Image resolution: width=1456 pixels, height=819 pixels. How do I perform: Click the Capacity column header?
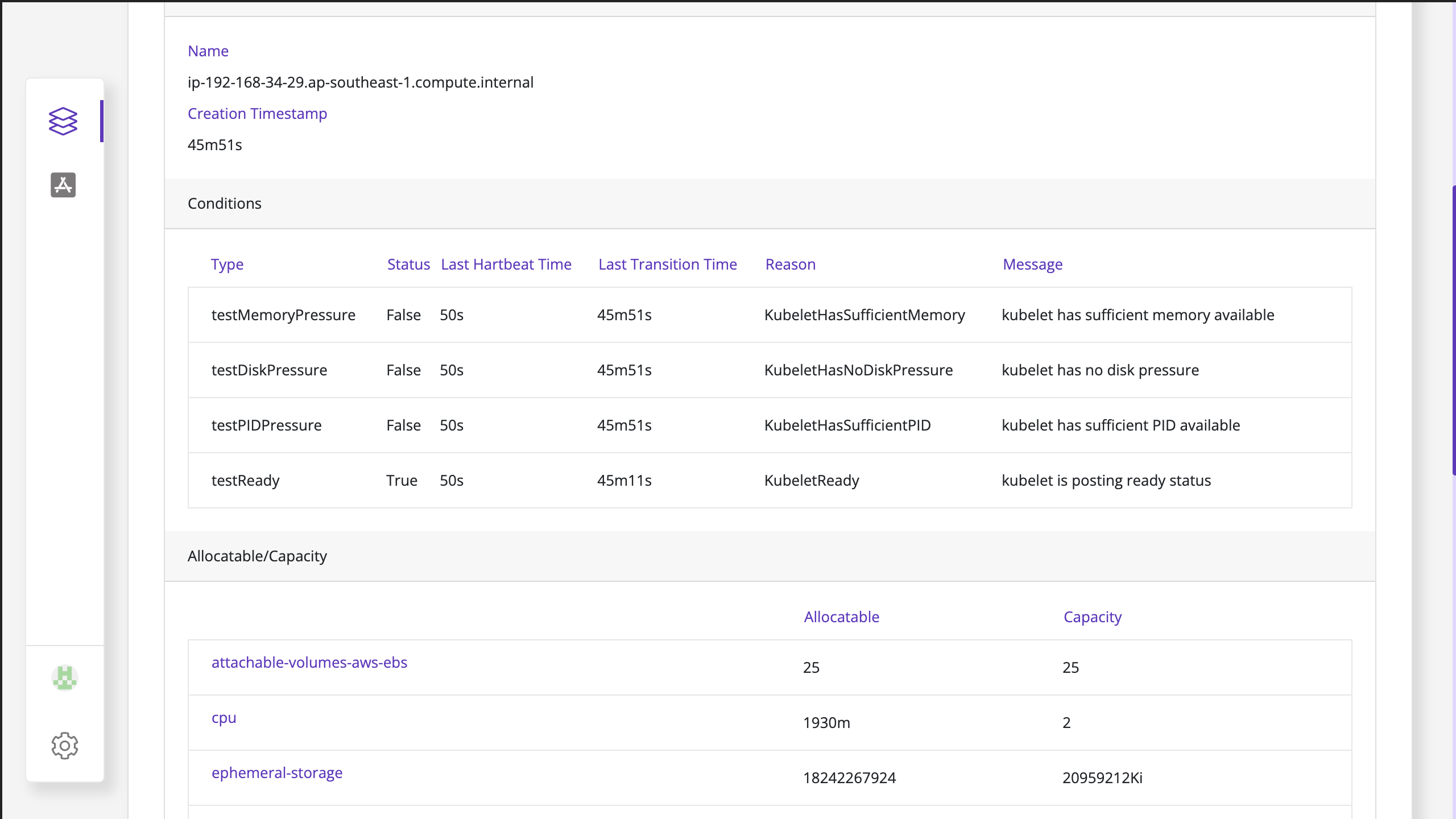pos(1092,617)
